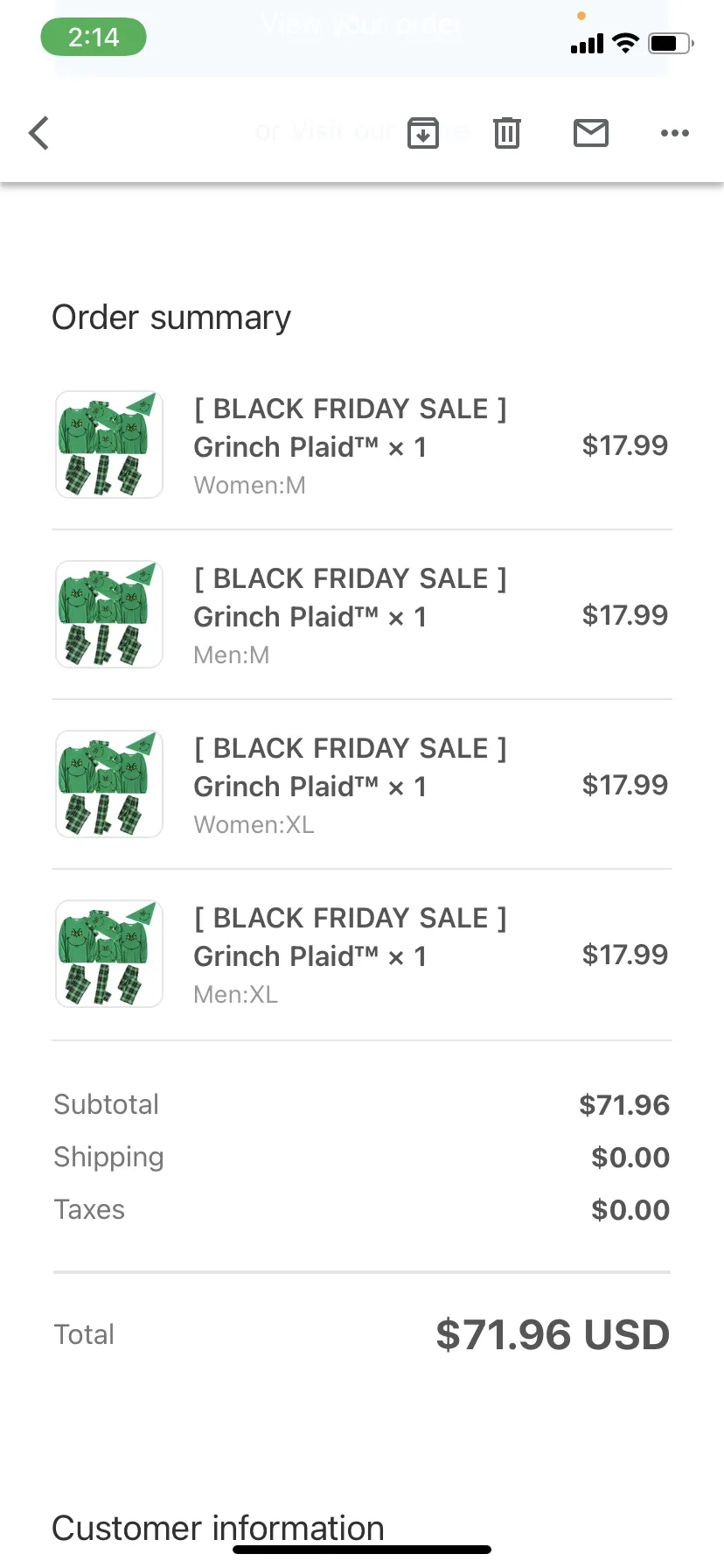Tap the green 2:14 time pill
724x1568 pixels.
[94, 37]
